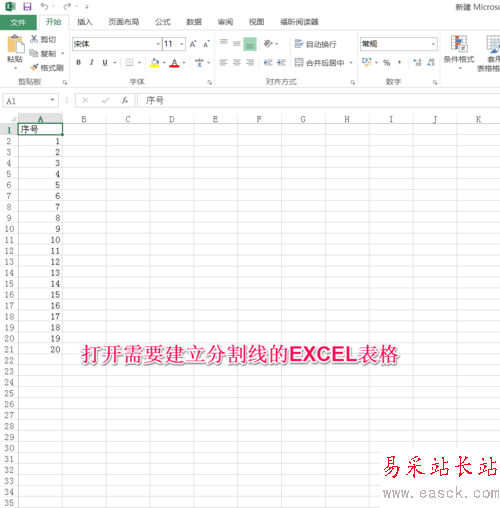Expand underline style dropdown arrow
This screenshot has height=508, width=500.
[x=115, y=62]
